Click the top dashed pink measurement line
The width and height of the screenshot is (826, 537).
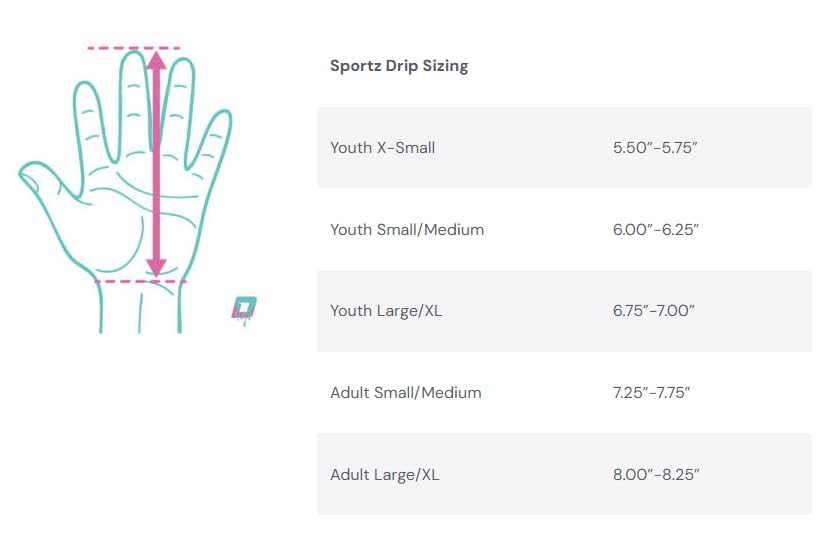tap(134, 48)
